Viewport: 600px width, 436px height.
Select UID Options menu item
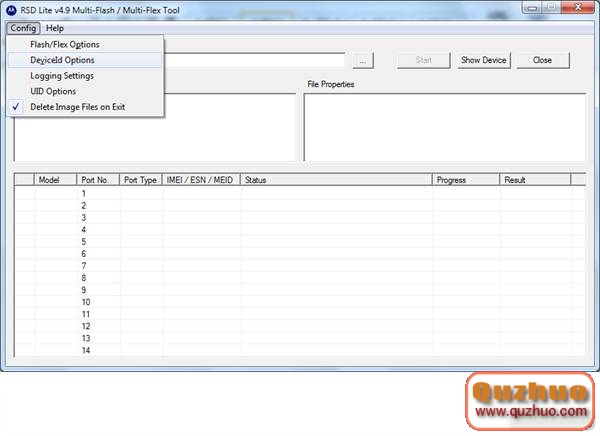click(x=85, y=91)
